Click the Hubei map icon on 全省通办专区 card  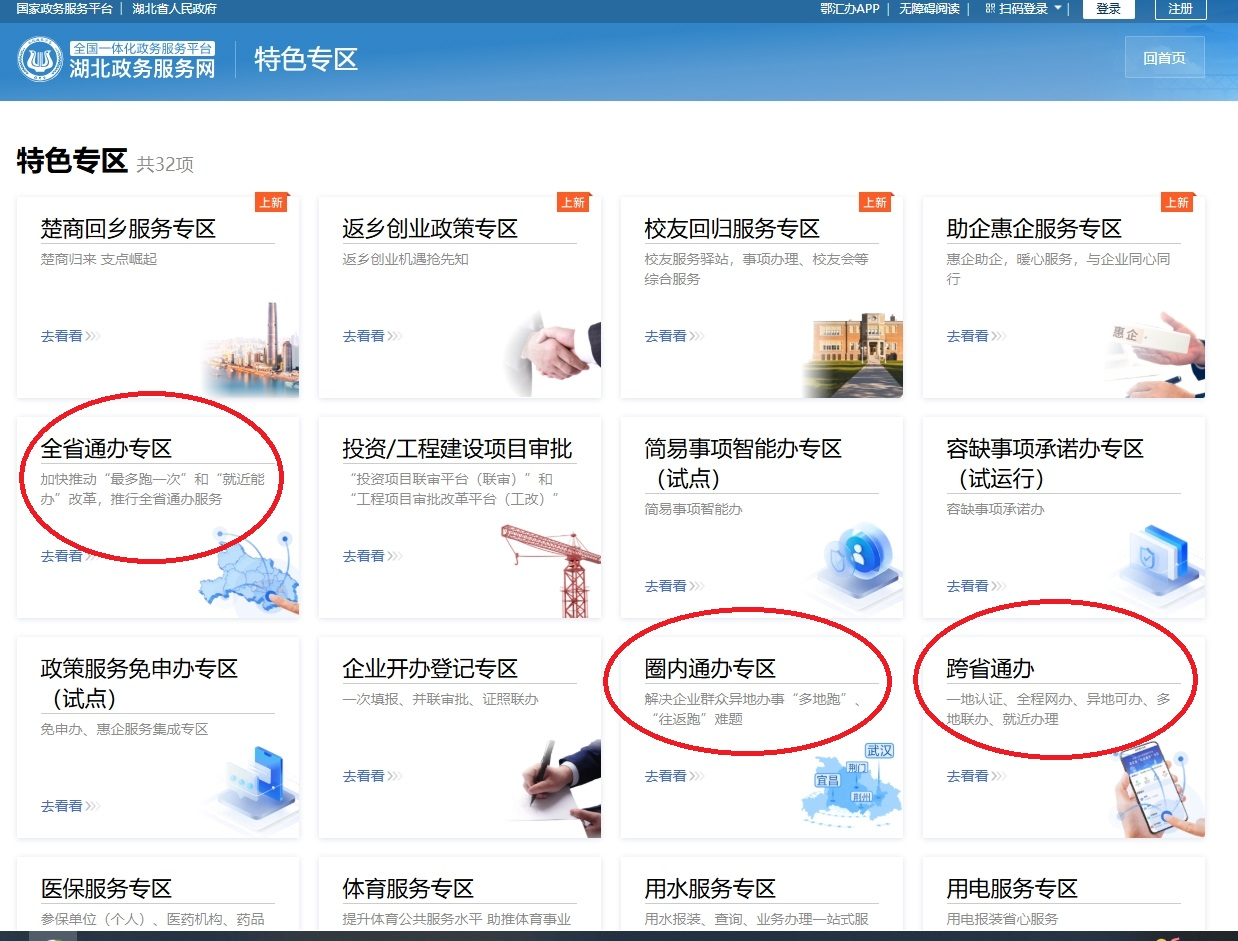[250, 580]
